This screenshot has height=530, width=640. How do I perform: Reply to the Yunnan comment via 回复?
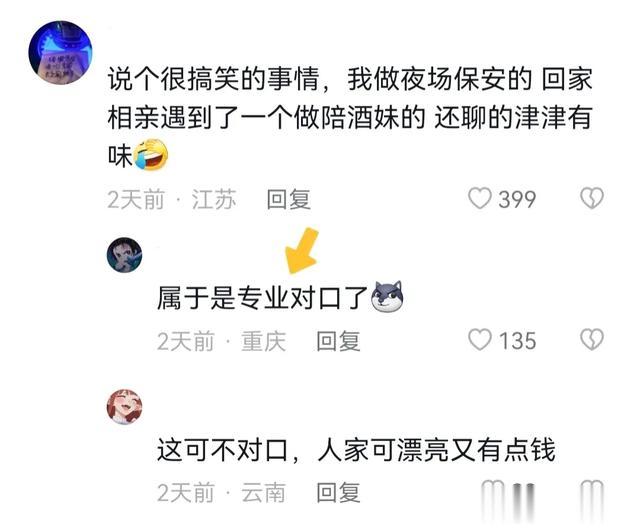338,492
